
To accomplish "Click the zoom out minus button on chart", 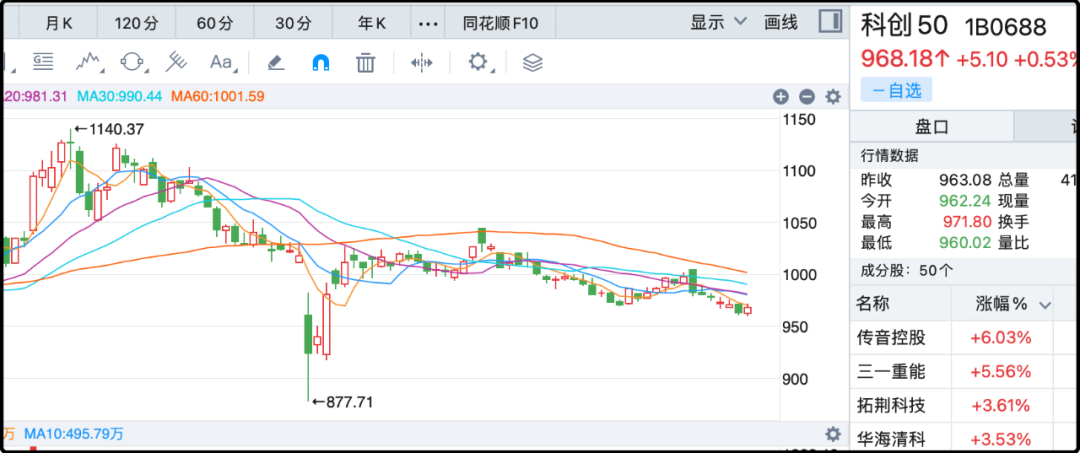I will (x=807, y=97).
